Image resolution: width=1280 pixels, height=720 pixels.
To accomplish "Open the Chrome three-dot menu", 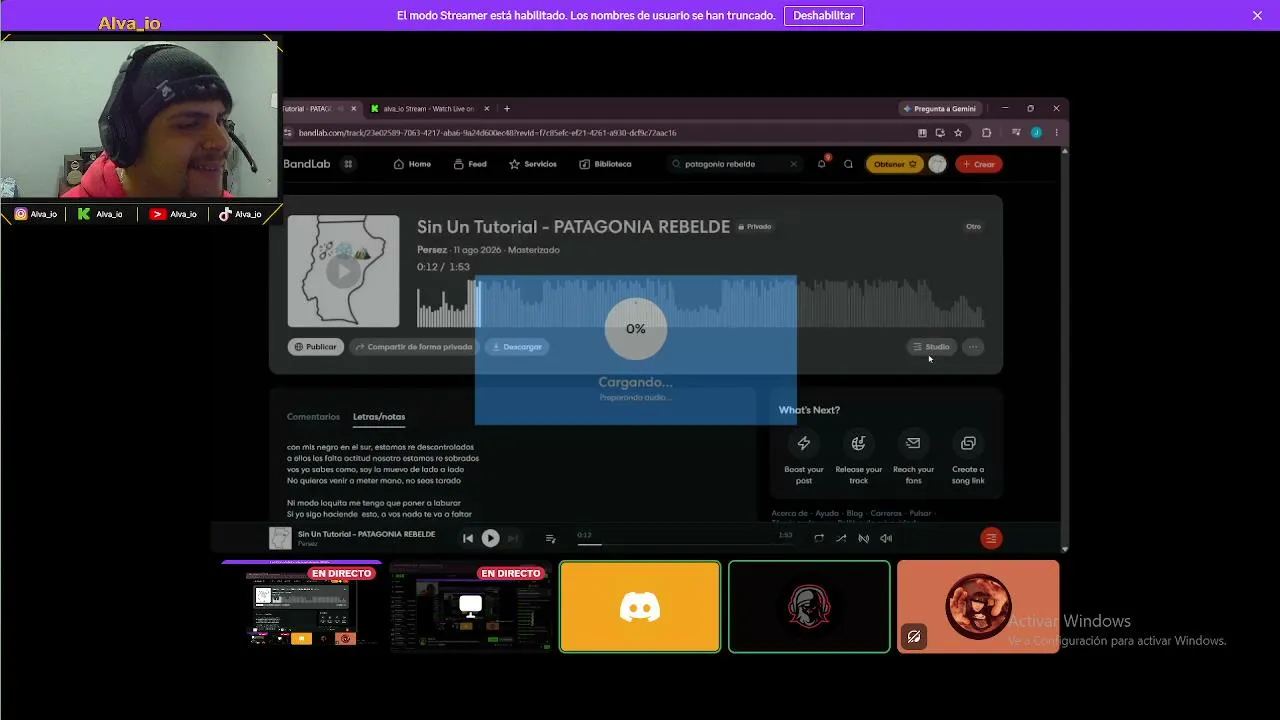I will [x=1056, y=132].
